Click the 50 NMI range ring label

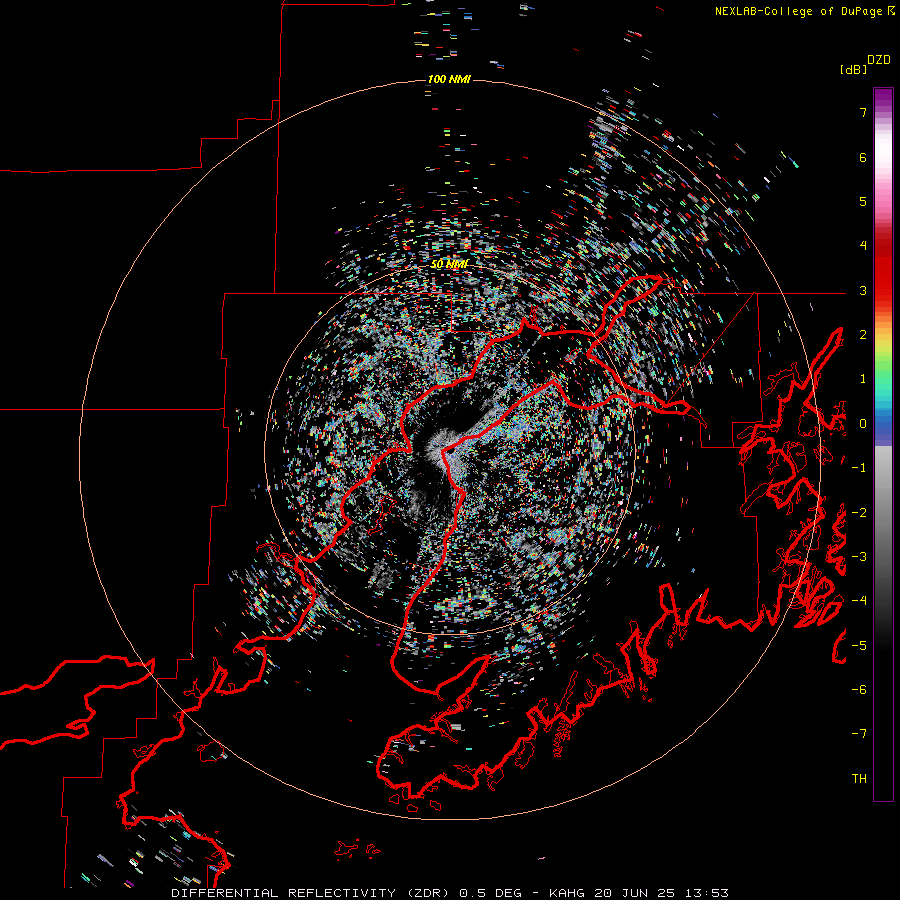tap(449, 264)
